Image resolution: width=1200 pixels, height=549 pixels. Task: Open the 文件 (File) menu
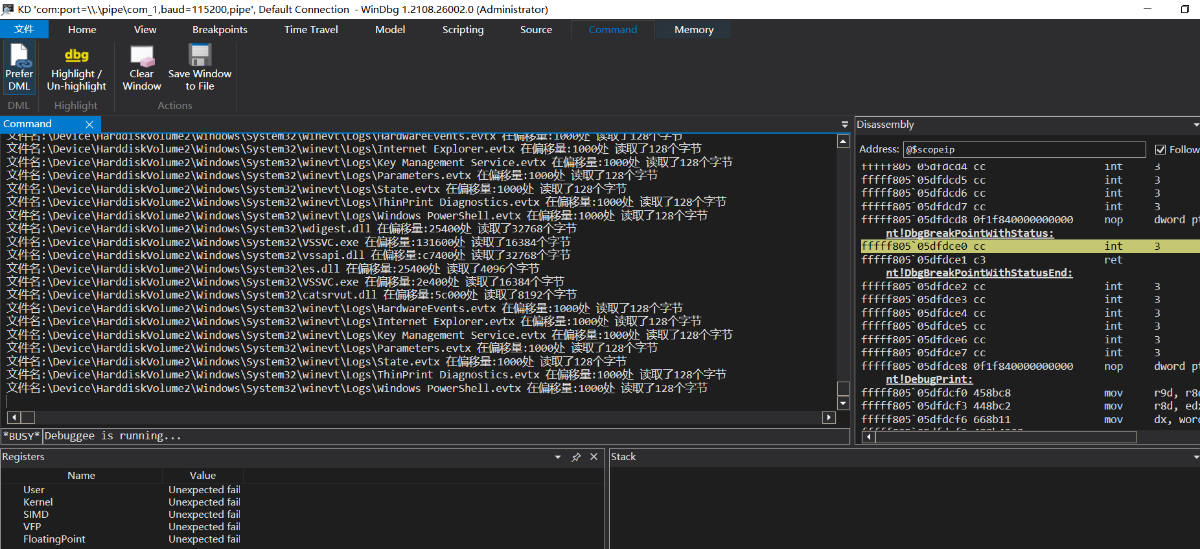(x=24, y=29)
